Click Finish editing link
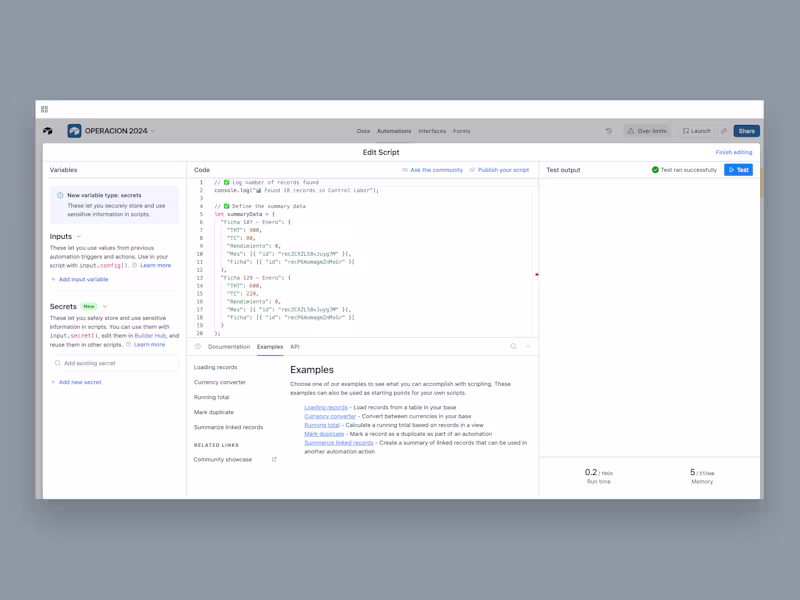The height and width of the screenshot is (600, 800). [x=734, y=152]
